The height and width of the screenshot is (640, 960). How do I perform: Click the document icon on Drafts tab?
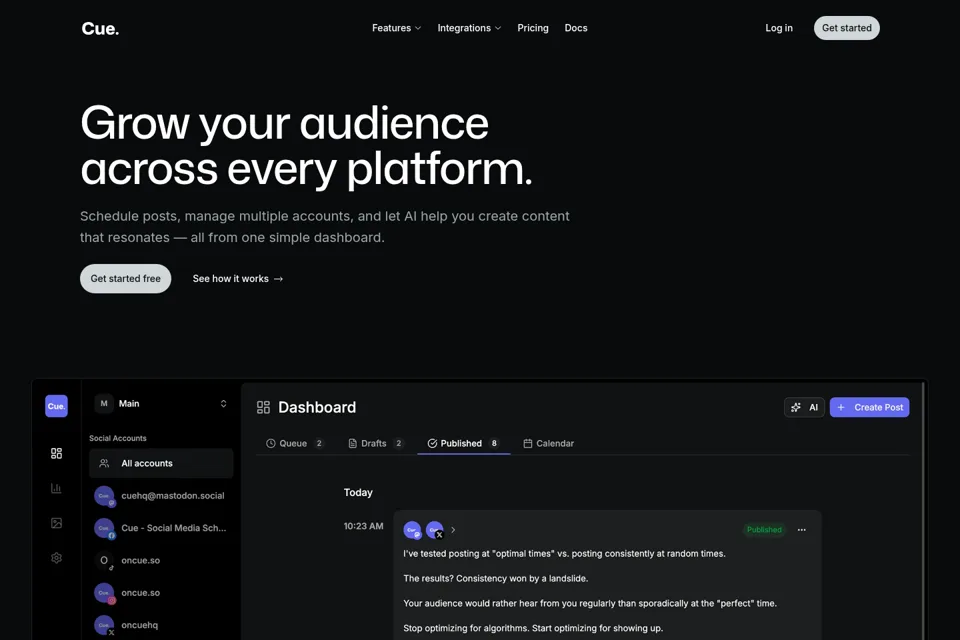tap(353, 443)
